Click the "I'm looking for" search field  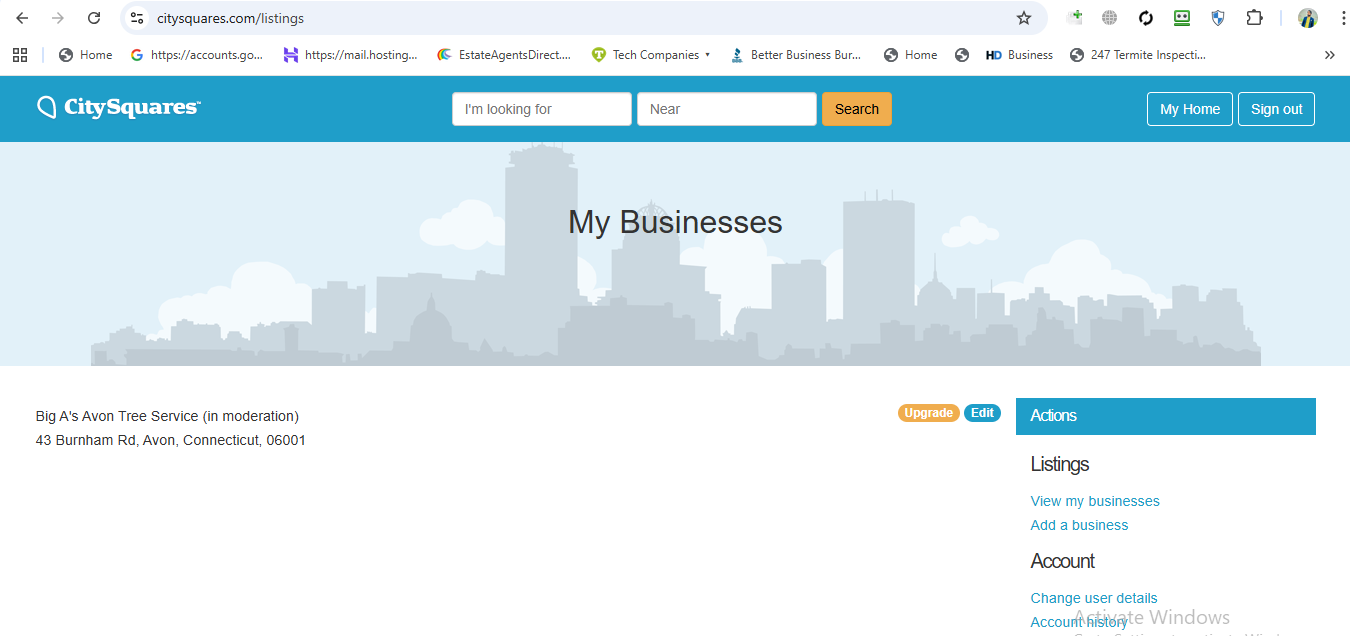coord(541,109)
